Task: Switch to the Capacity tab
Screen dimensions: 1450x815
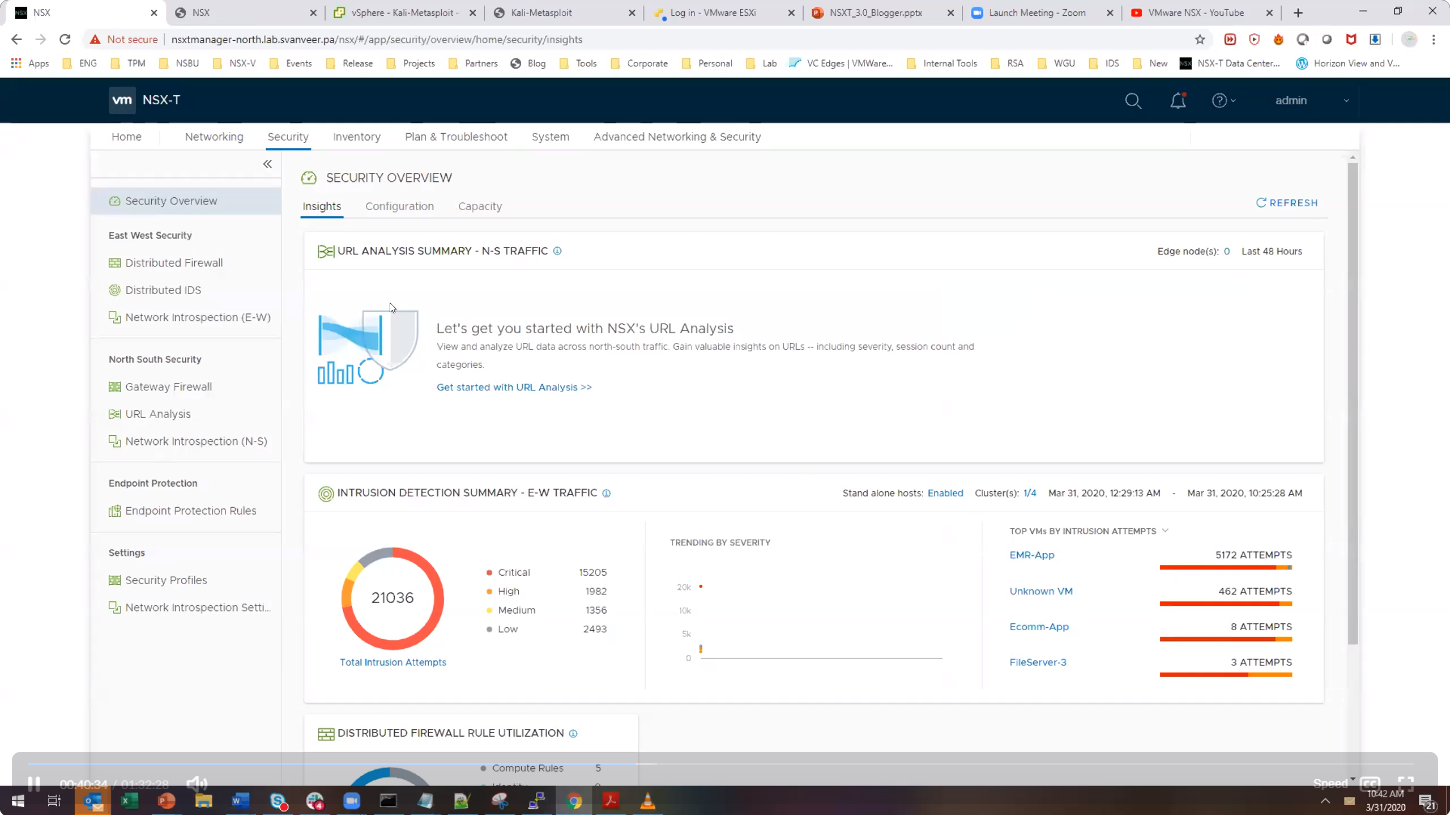Action: pos(480,206)
